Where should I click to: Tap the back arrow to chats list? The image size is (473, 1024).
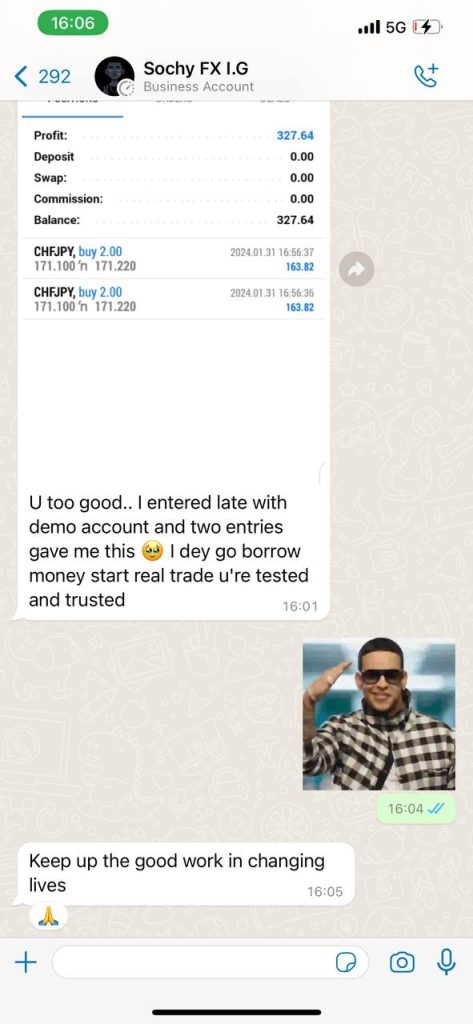(21, 76)
